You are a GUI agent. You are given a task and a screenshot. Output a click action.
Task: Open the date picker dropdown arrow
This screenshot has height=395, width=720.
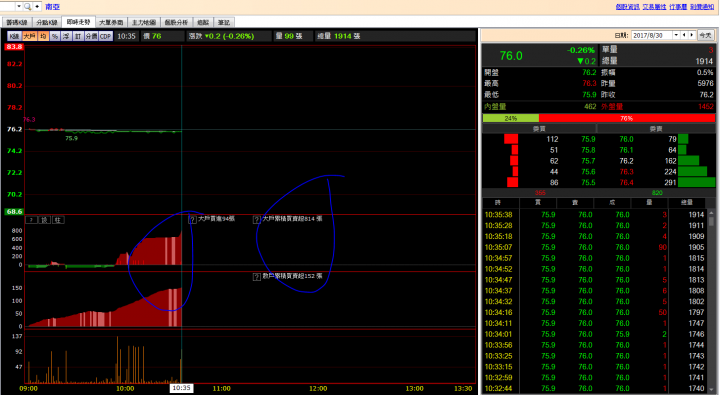pyautogui.click(x=676, y=35)
